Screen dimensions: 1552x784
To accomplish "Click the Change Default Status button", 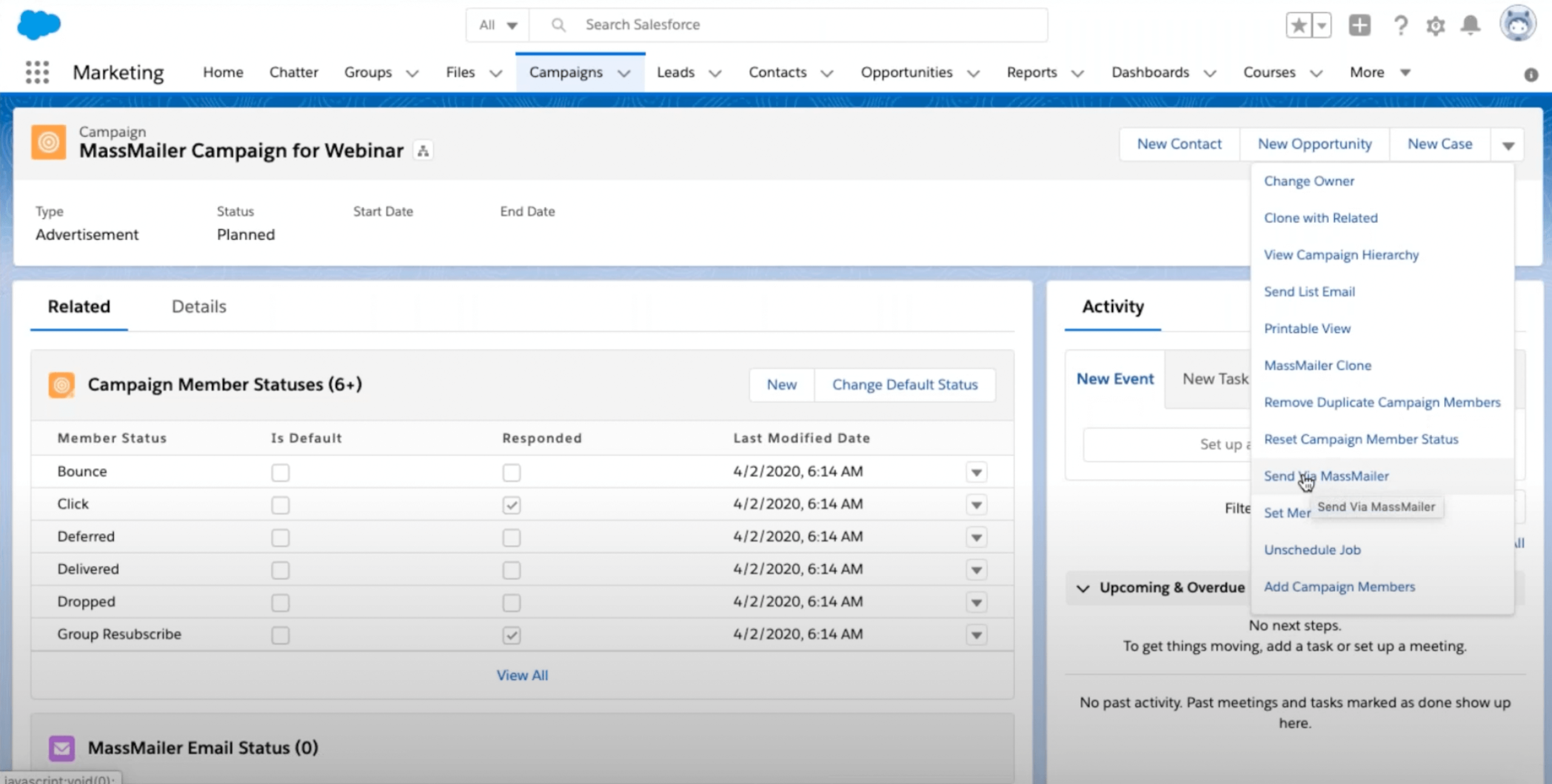I will click(905, 385).
